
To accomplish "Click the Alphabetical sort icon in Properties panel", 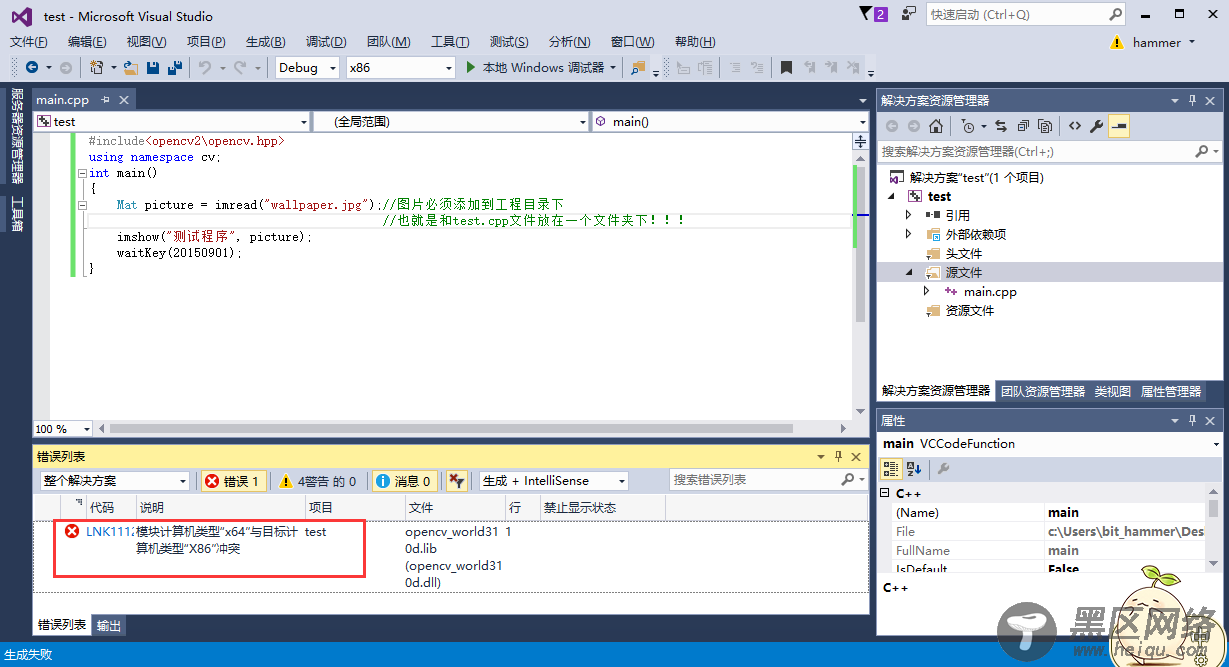I will (x=914, y=468).
